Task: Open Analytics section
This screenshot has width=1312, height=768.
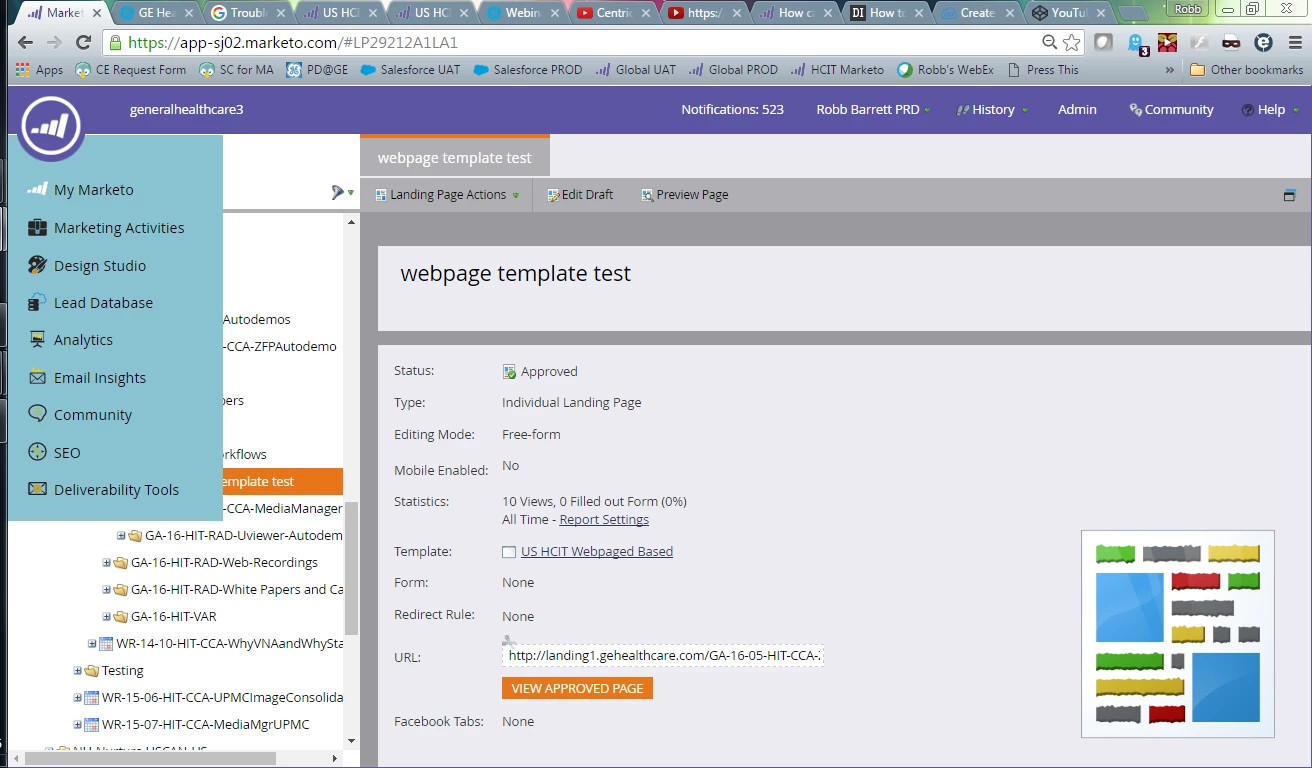Action: pos(83,340)
